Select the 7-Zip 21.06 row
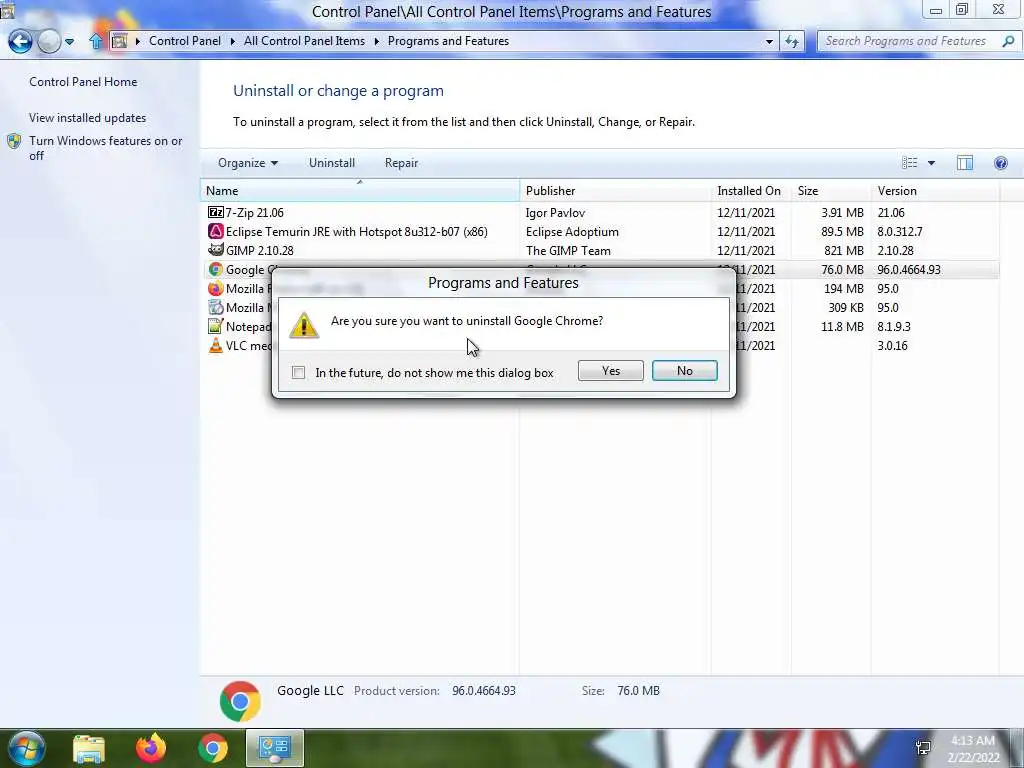 (x=601, y=212)
